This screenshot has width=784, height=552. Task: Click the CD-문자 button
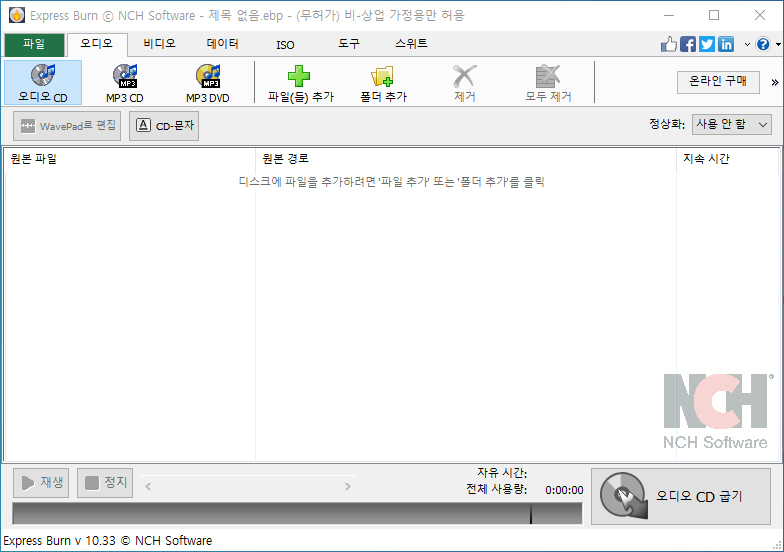[164, 126]
